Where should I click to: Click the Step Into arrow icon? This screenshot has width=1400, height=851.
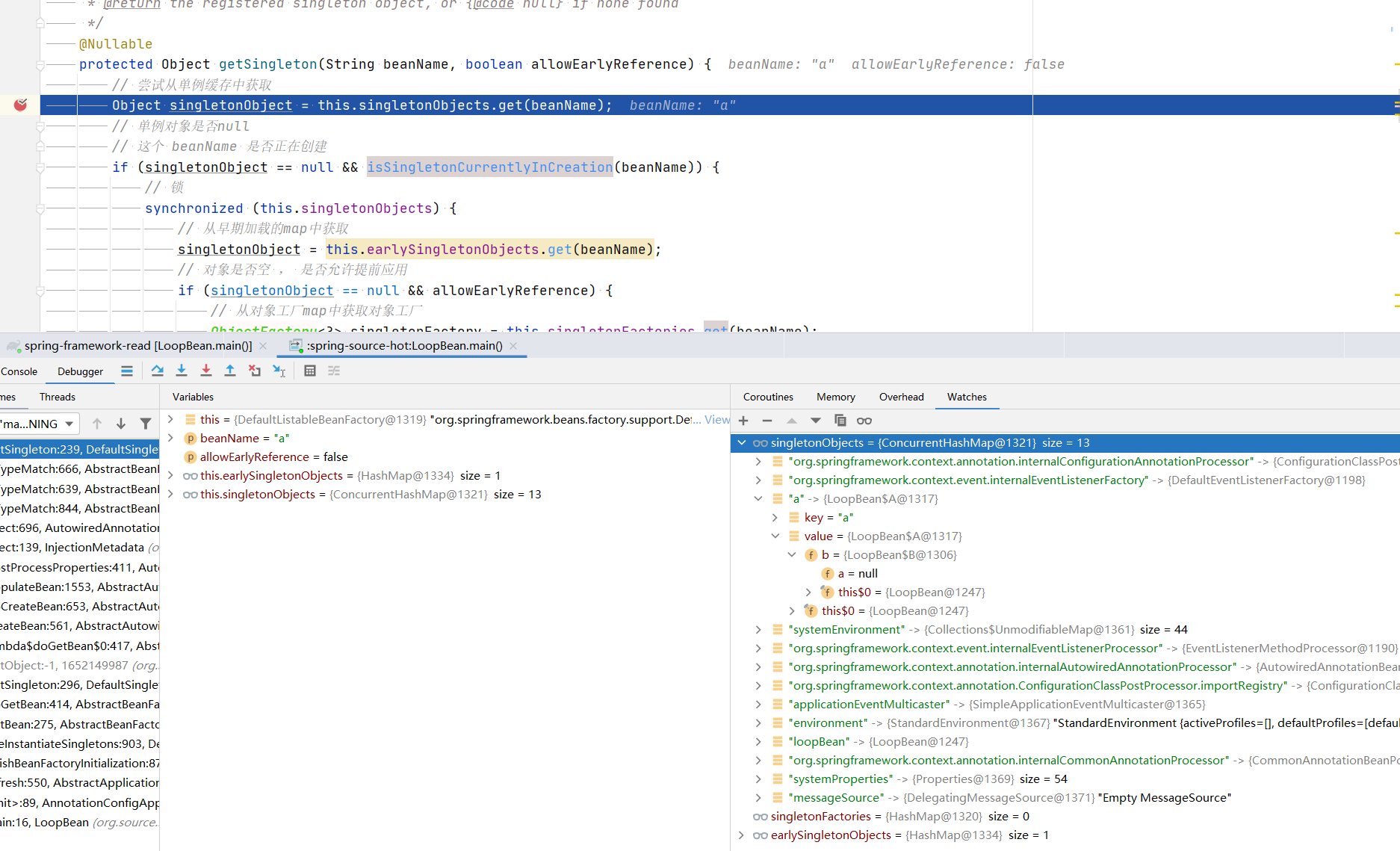click(x=182, y=371)
